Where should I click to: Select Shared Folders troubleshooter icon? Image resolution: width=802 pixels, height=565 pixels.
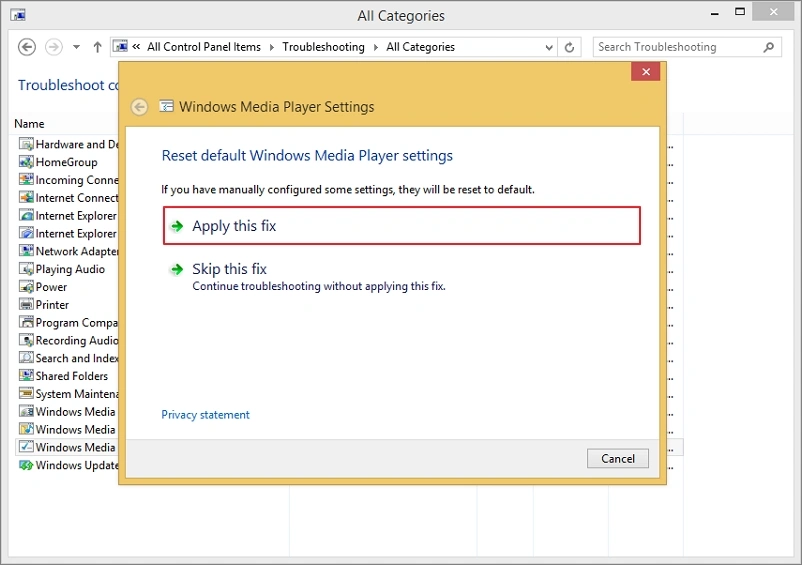coord(26,376)
